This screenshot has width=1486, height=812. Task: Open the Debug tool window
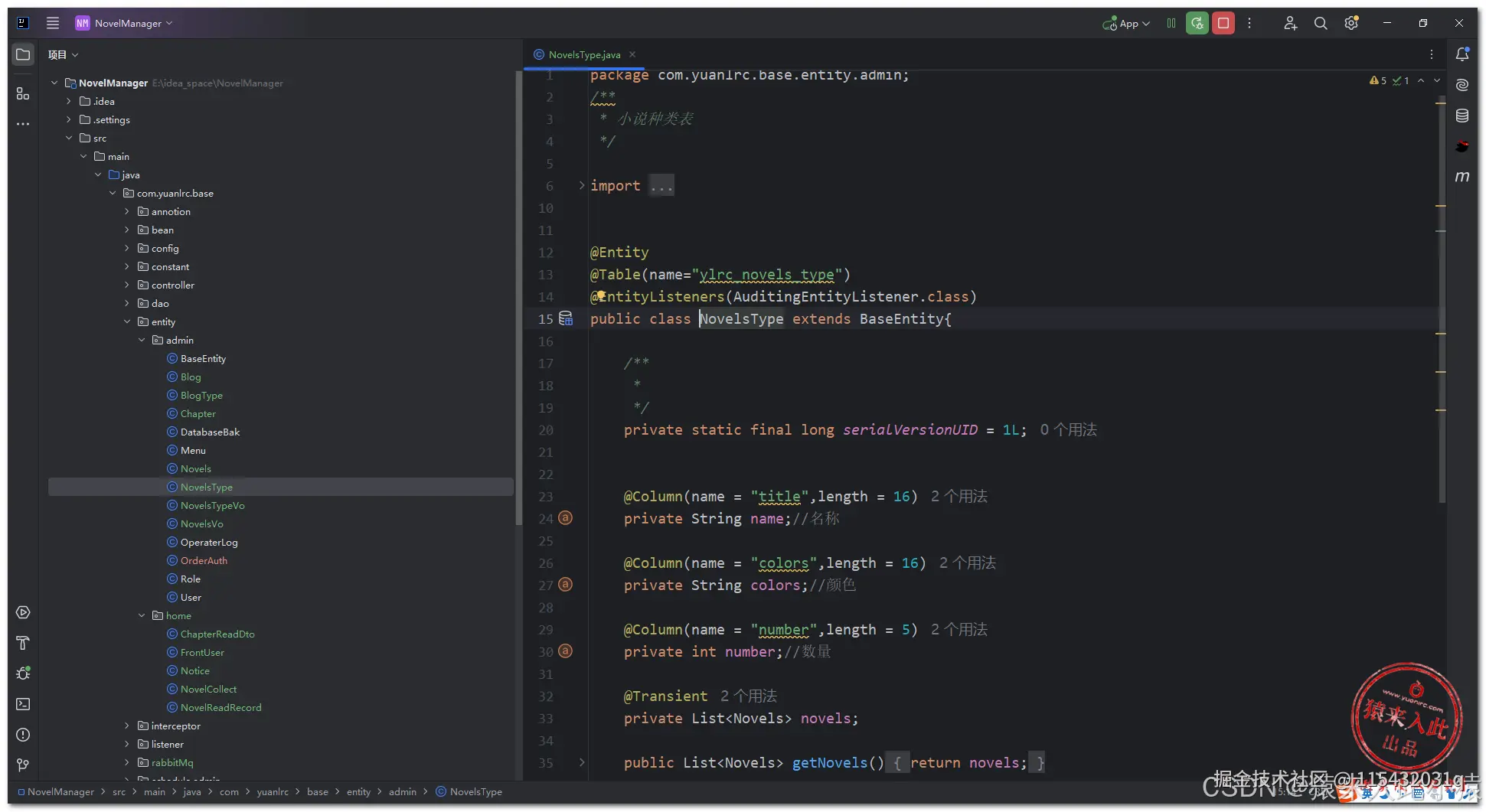[23, 673]
